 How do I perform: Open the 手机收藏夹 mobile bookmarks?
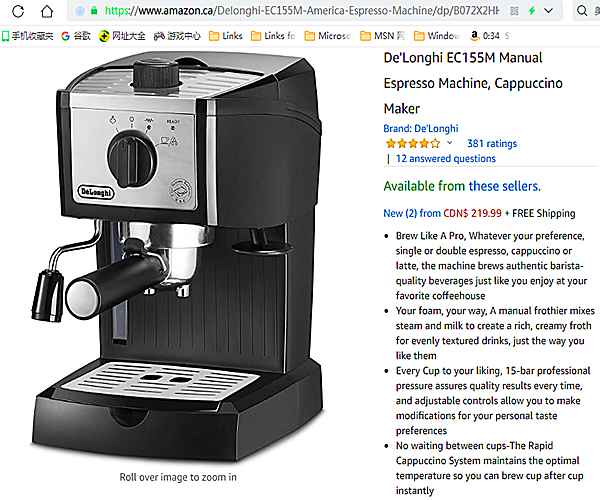click(x=27, y=36)
